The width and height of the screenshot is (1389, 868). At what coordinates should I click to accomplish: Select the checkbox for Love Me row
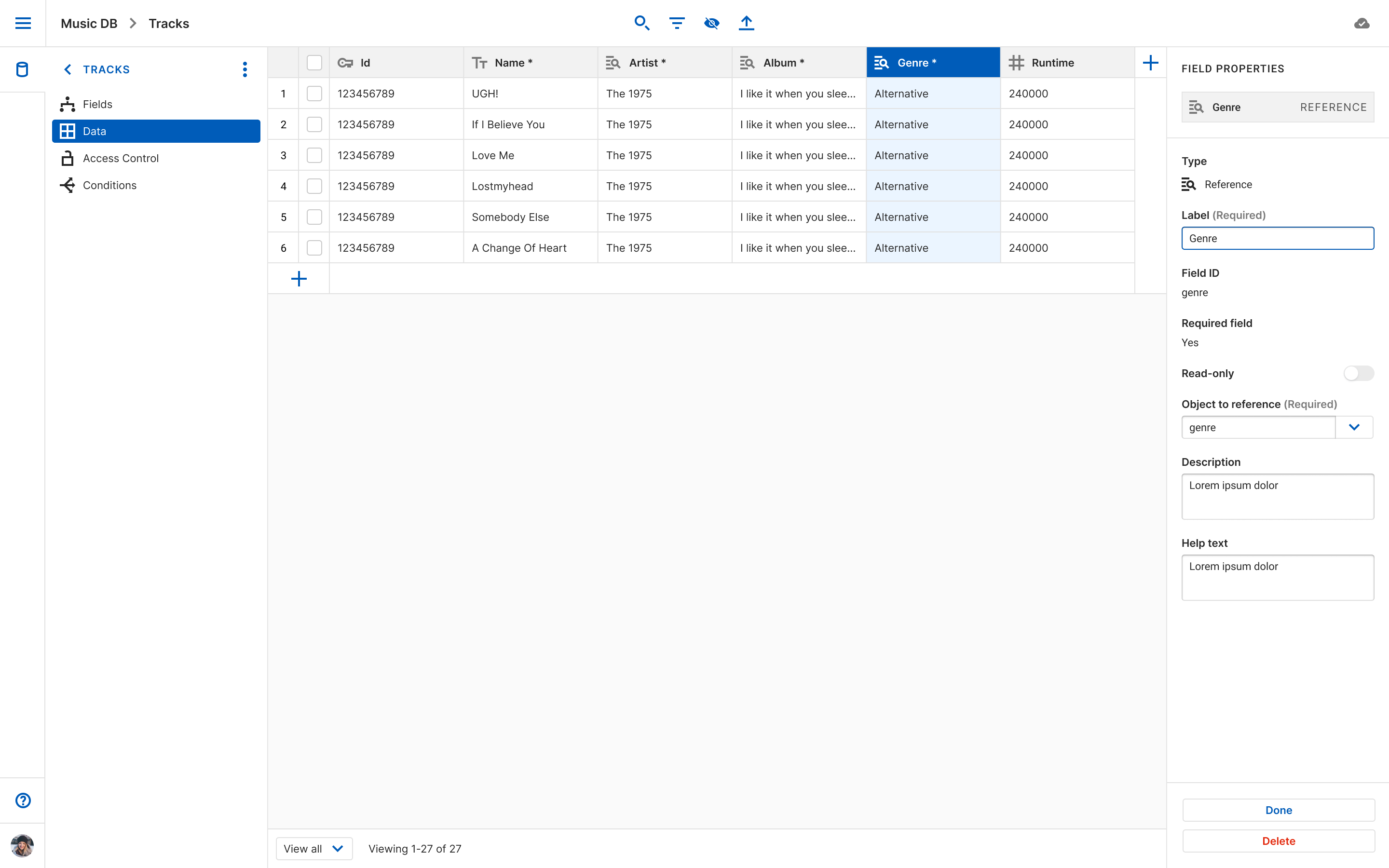point(314,155)
